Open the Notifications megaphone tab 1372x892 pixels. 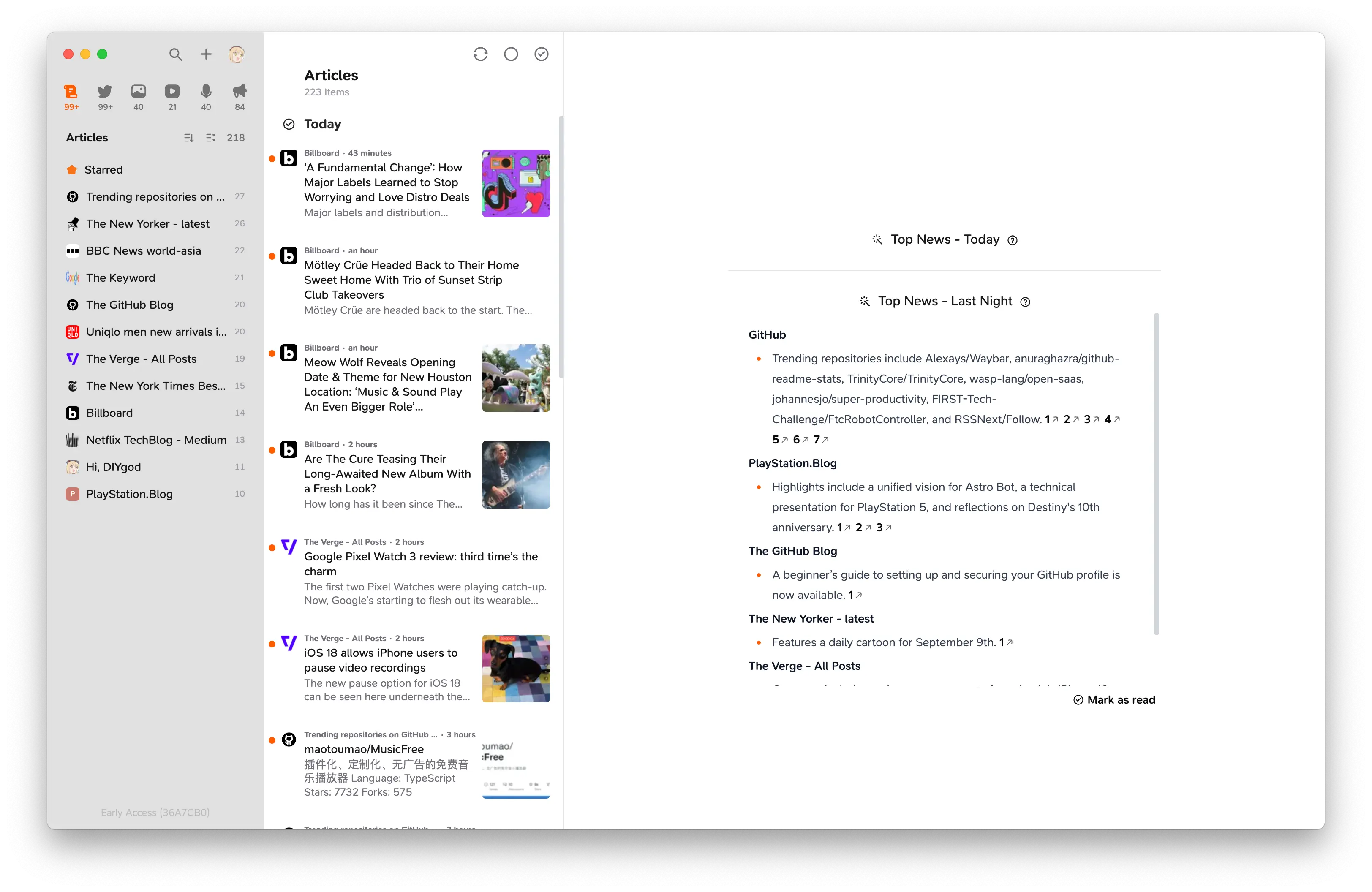(240, 92)
